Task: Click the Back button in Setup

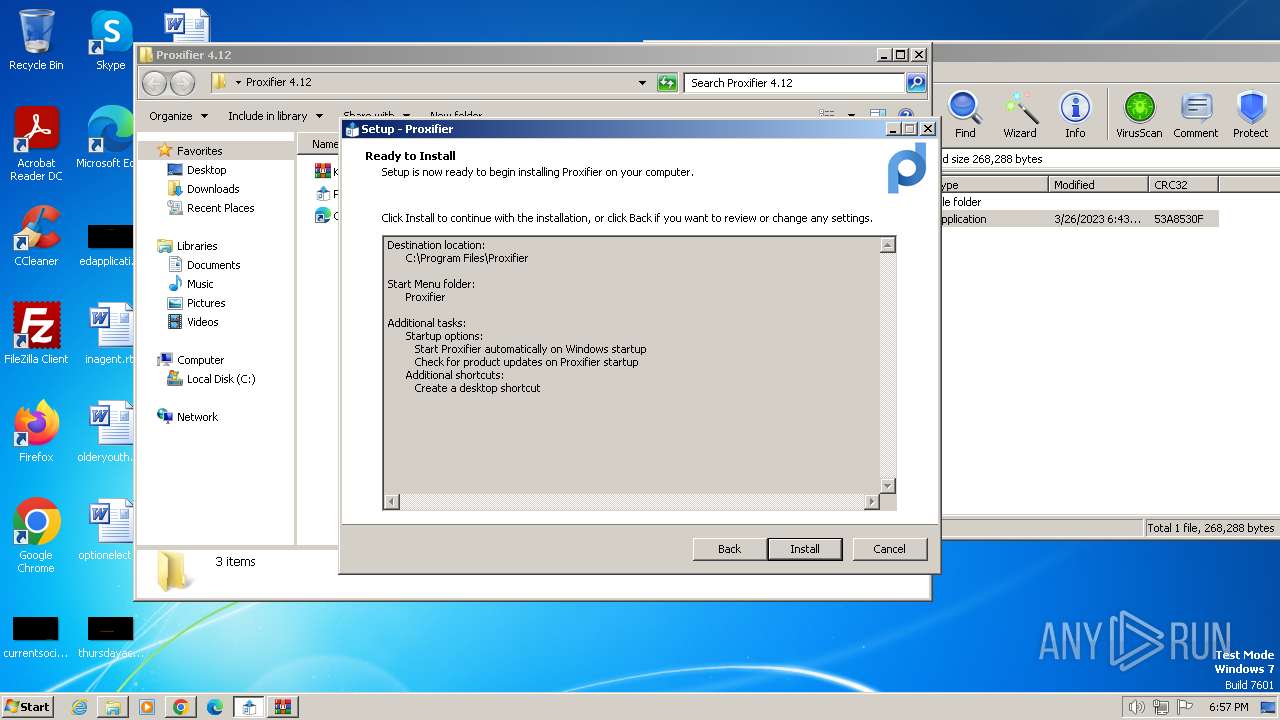Action: click(729, 549)
